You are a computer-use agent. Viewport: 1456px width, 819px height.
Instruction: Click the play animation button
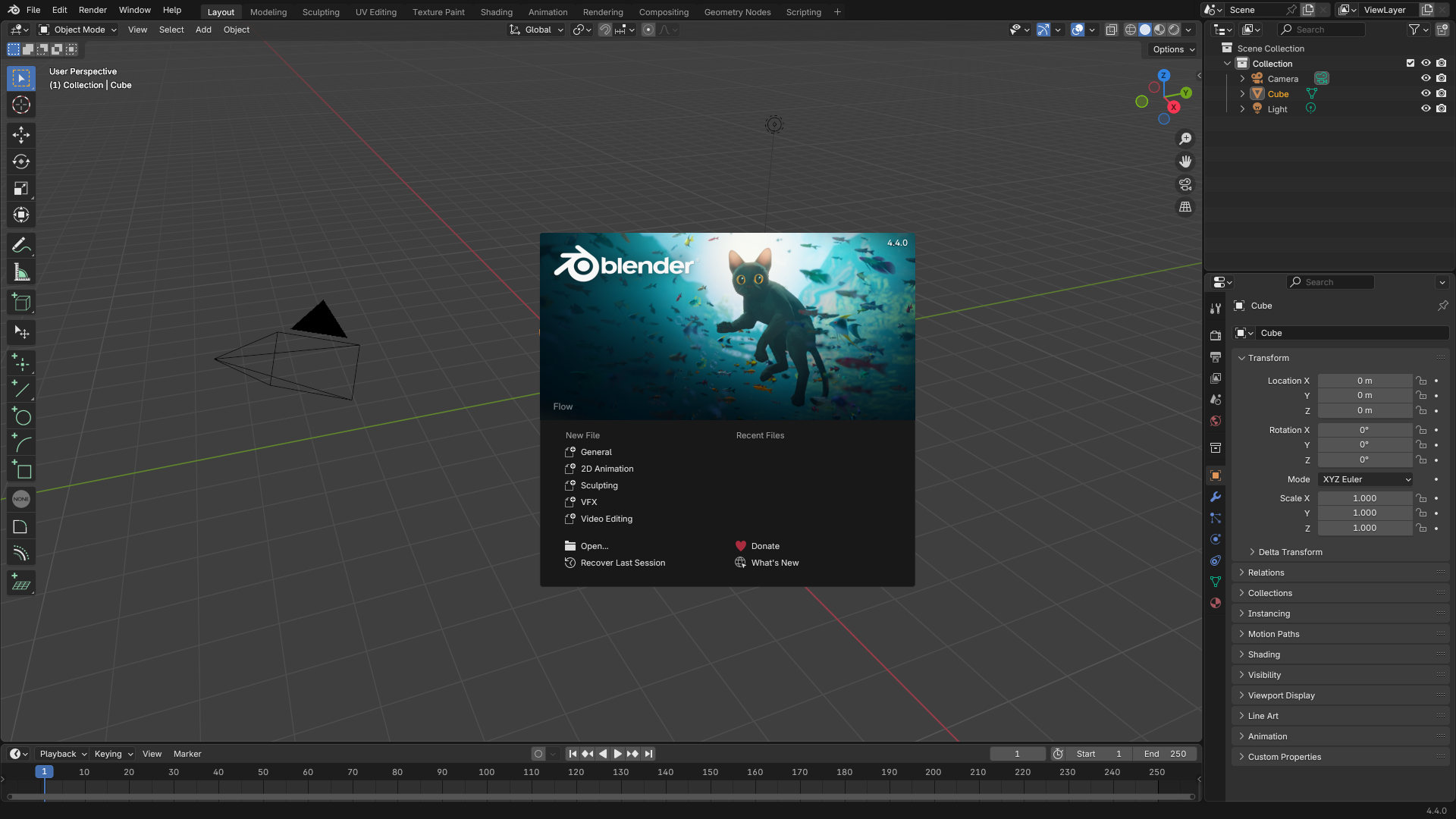tap(617, 754)
